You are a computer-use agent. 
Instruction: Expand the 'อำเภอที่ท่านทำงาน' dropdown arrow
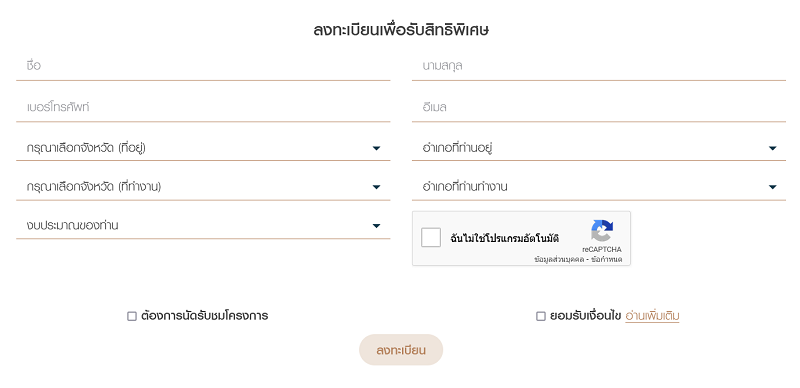point(772,187)
